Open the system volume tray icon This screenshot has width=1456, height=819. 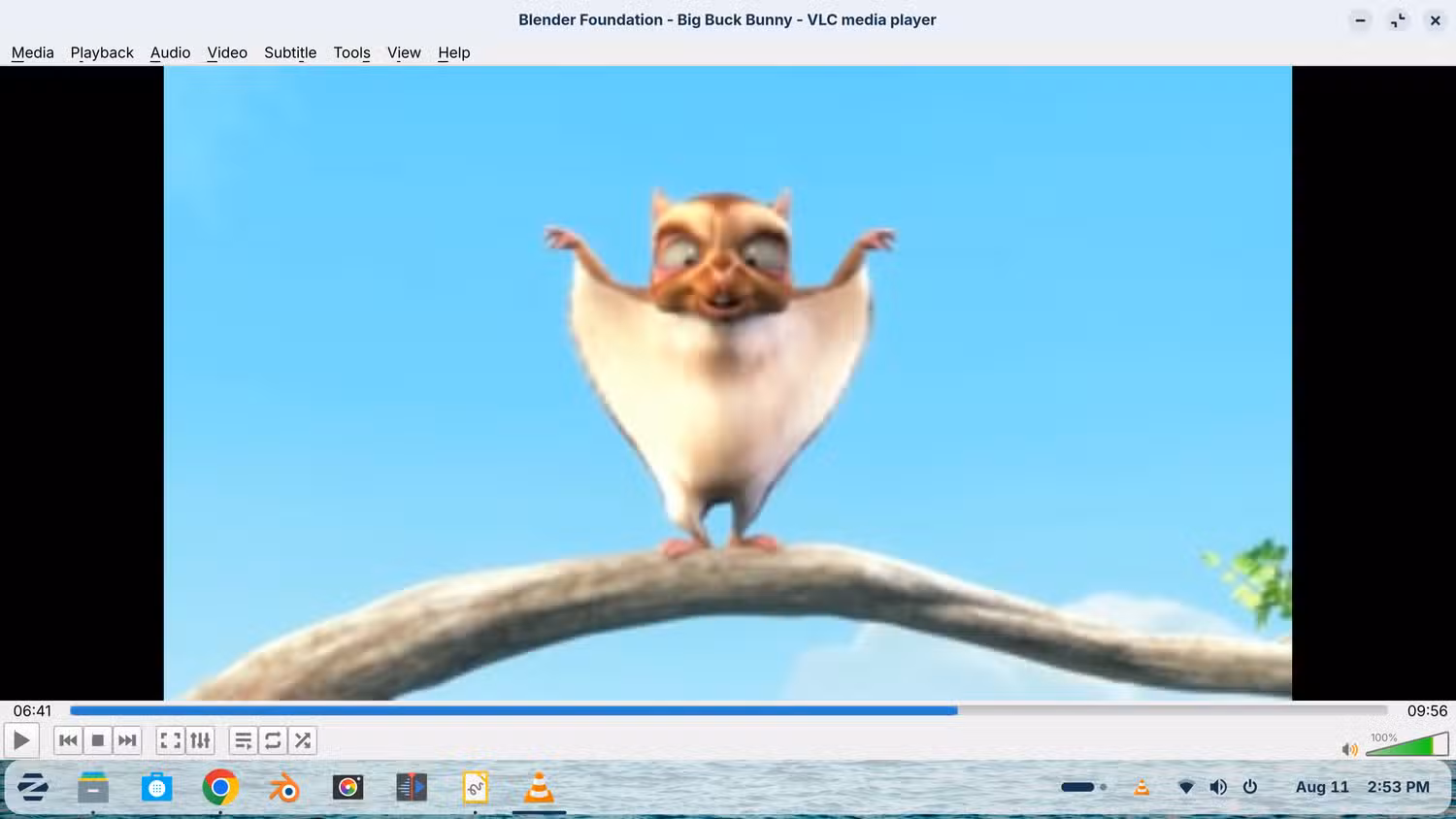[x=1218, y=787]
